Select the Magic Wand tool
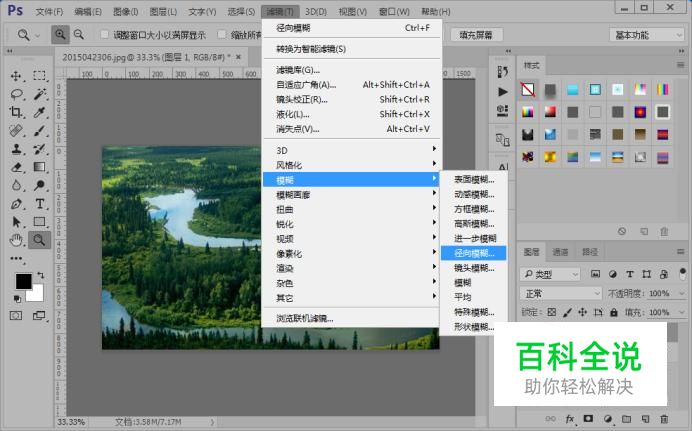 (x=39, y=94)
